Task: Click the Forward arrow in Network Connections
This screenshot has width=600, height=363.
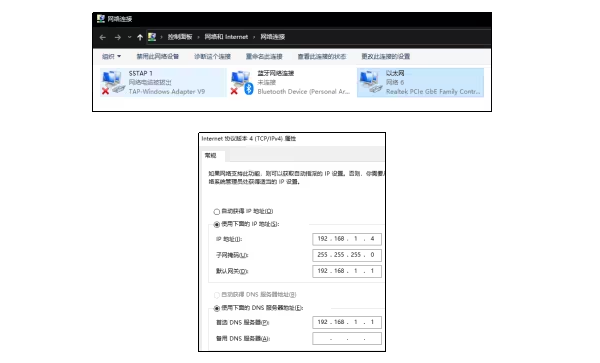Action: click(x=117, y=37)
